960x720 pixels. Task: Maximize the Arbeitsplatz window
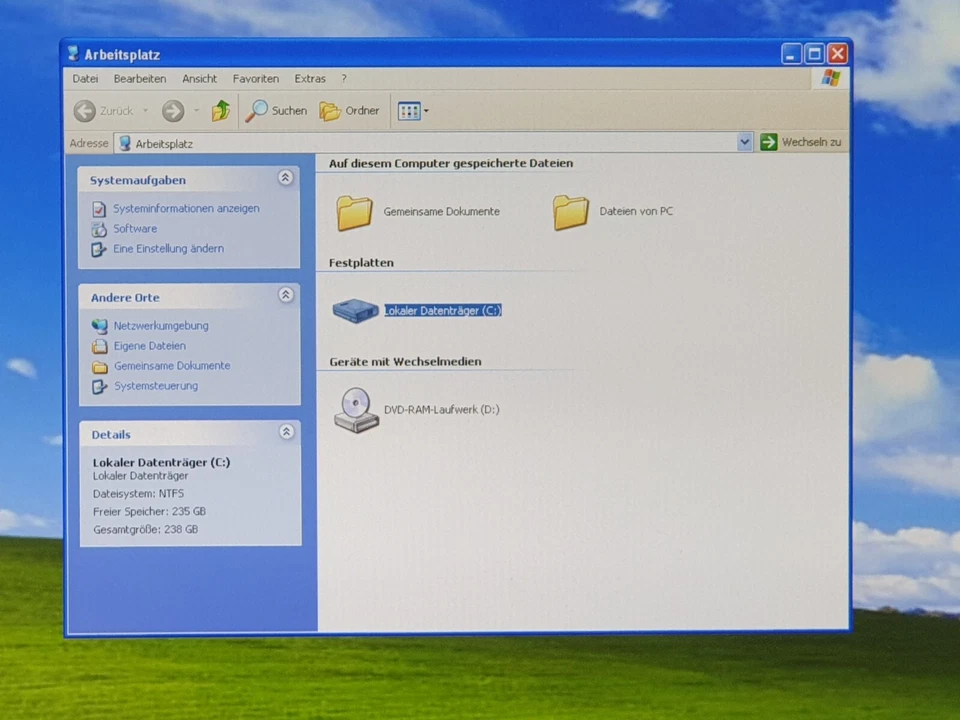pos(814,54)
